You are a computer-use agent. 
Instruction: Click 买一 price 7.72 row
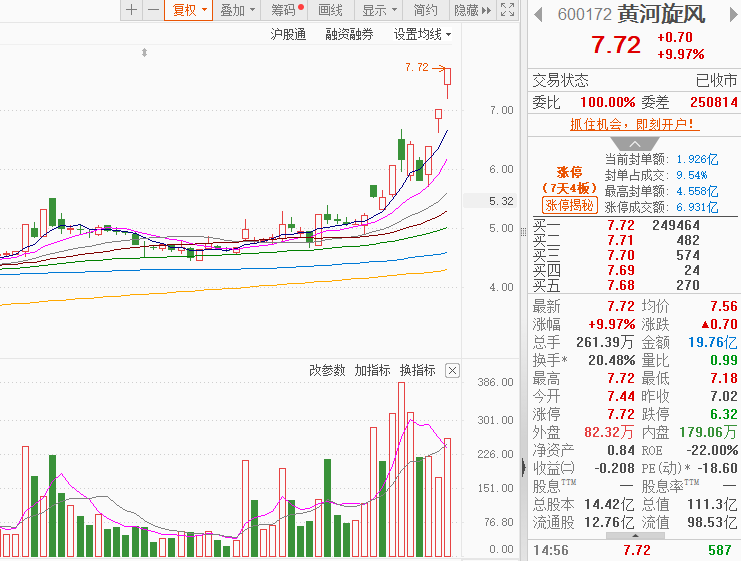click(x=633, y=225)
